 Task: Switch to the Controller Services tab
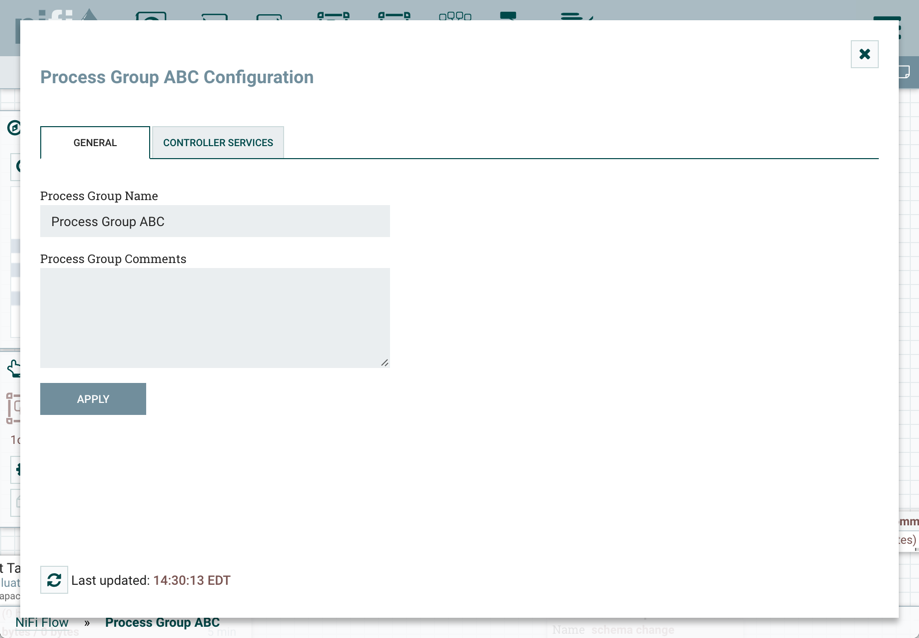(218, 143)
